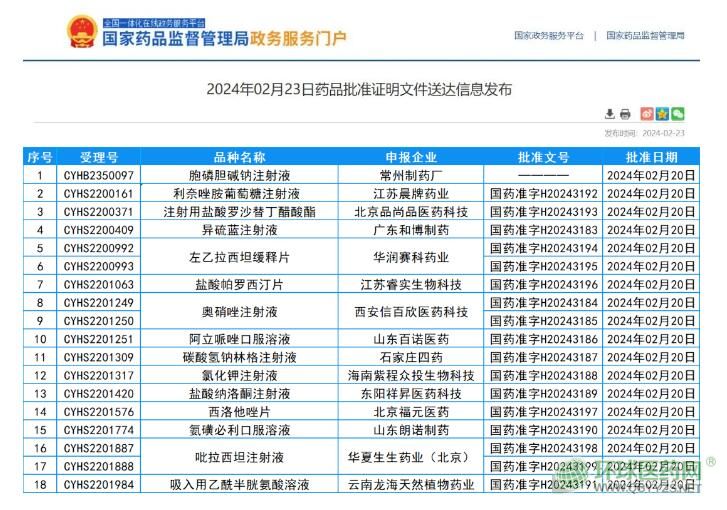Click the 序号 column header

pyautogui.click(x=40, y=157)
